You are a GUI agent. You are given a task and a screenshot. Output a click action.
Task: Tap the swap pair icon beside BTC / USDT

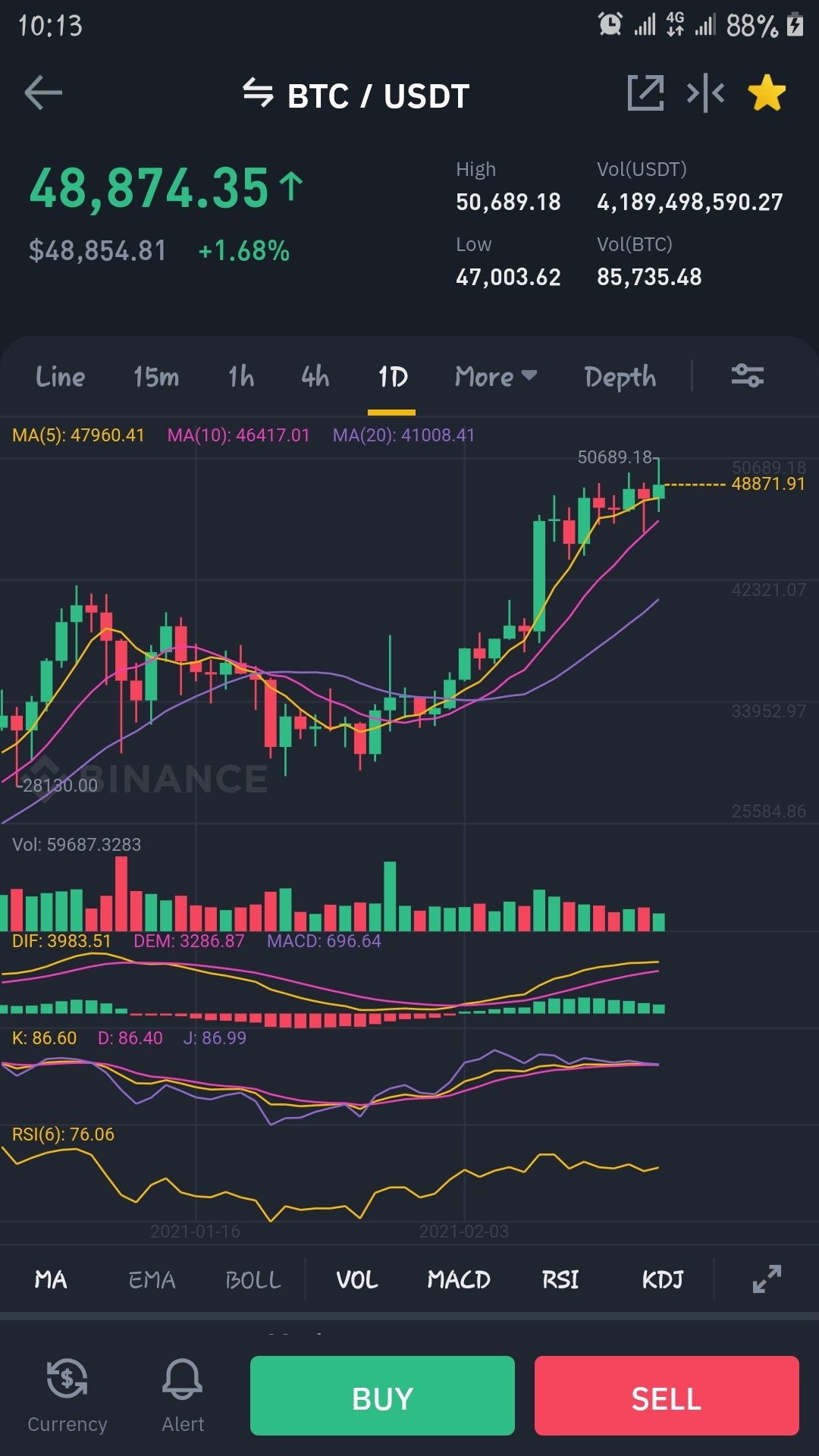pyautogui.click(x=258, y=93)
